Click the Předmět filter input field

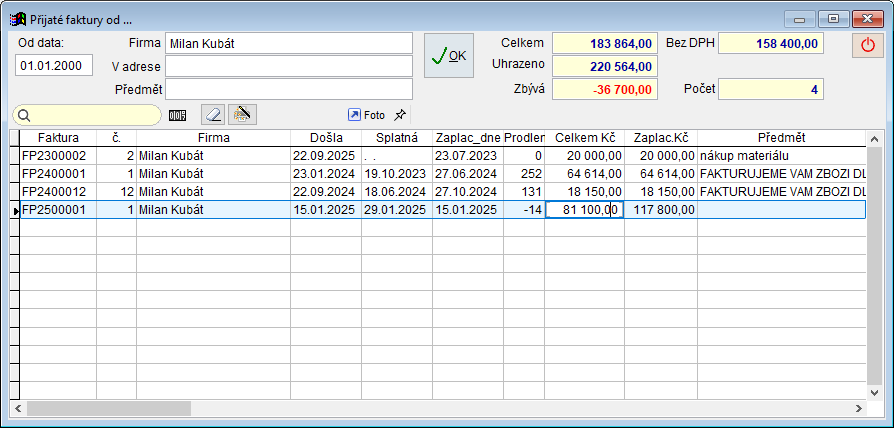[x=288, y=89]
